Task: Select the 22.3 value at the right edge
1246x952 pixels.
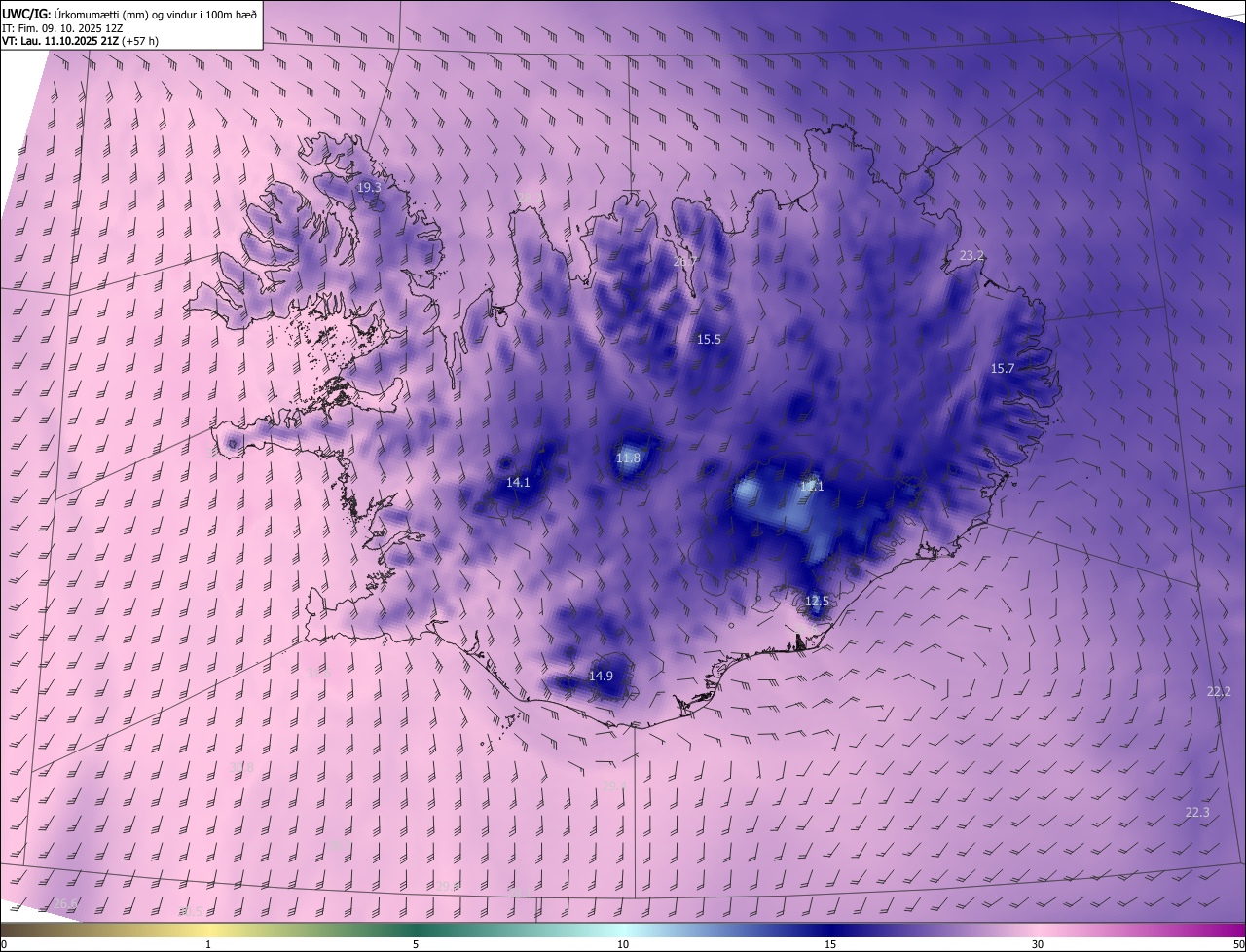Action: 1197,813
